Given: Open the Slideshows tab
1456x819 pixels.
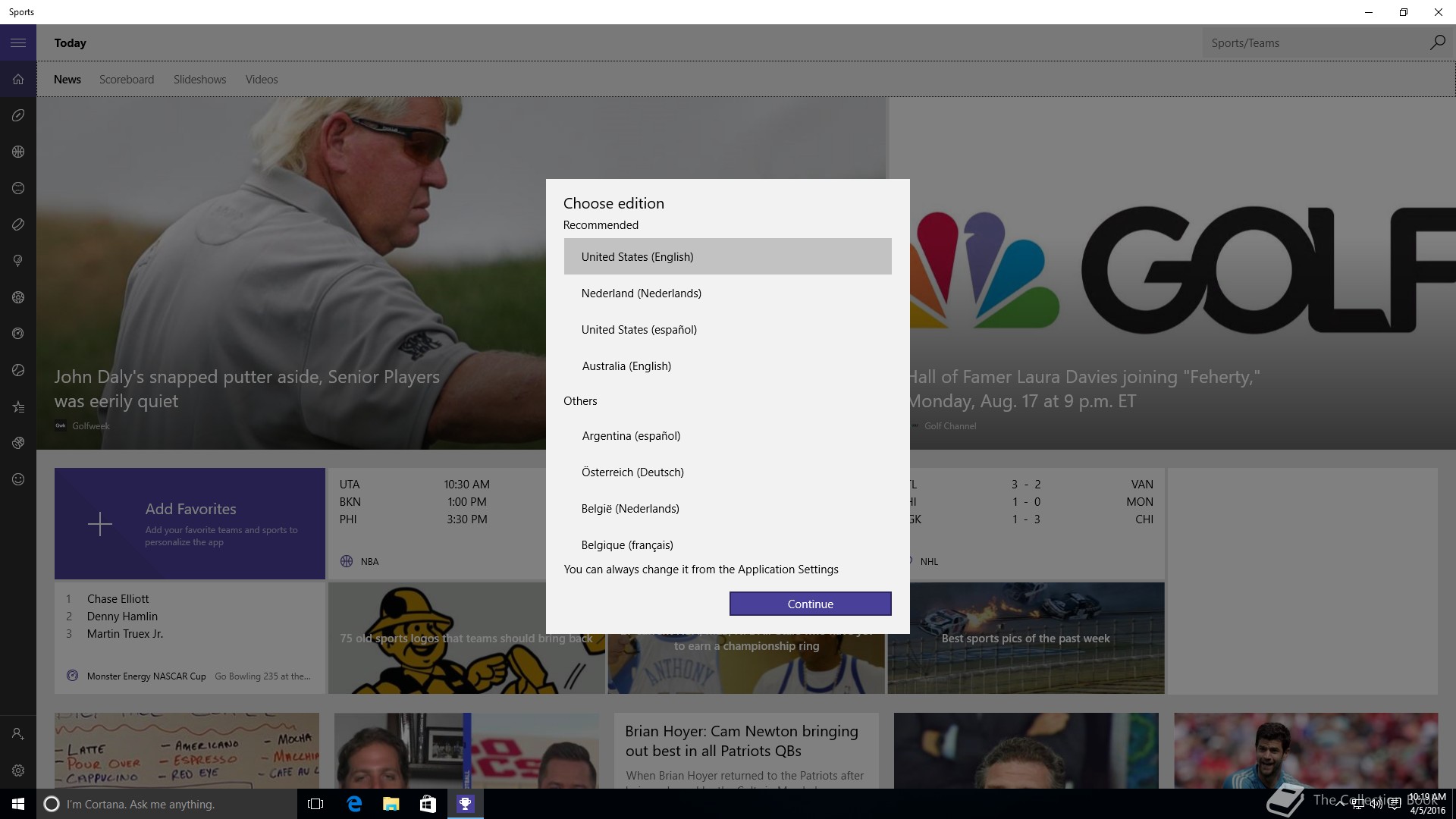Looking at the screenshot, I should point(199,80).
